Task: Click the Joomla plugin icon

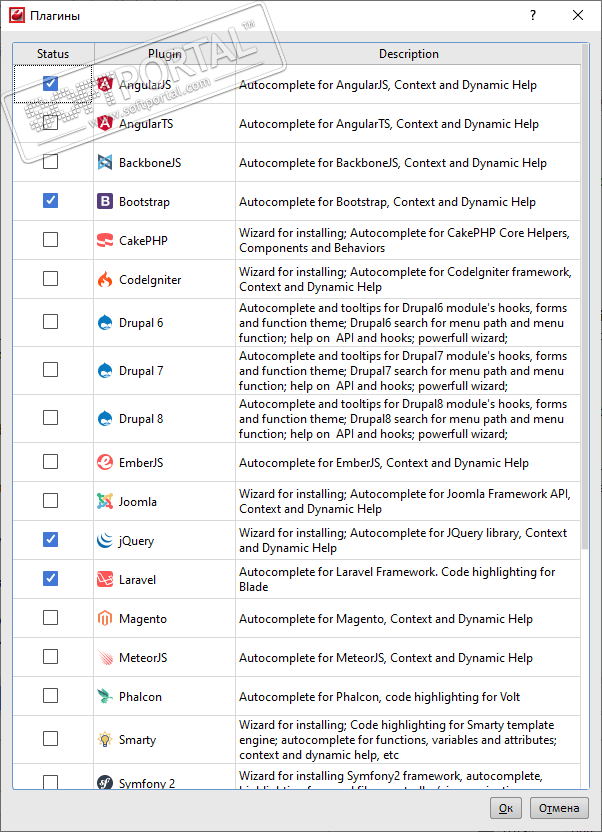Action: coord(105,501)
